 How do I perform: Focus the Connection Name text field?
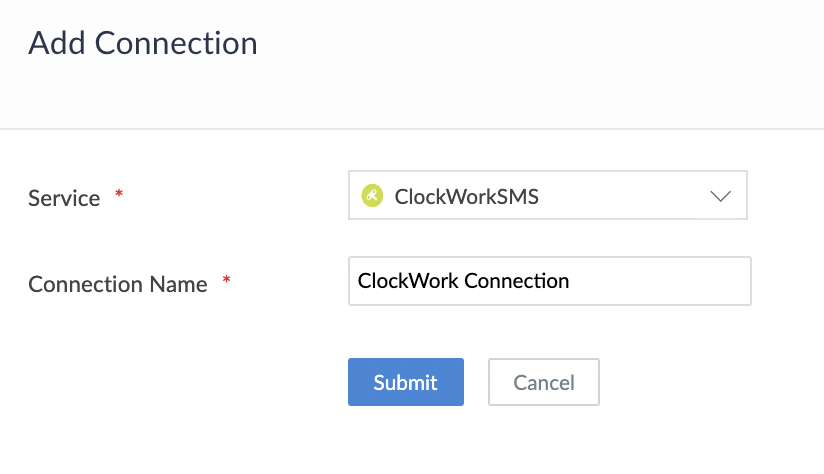pos(549,281)
